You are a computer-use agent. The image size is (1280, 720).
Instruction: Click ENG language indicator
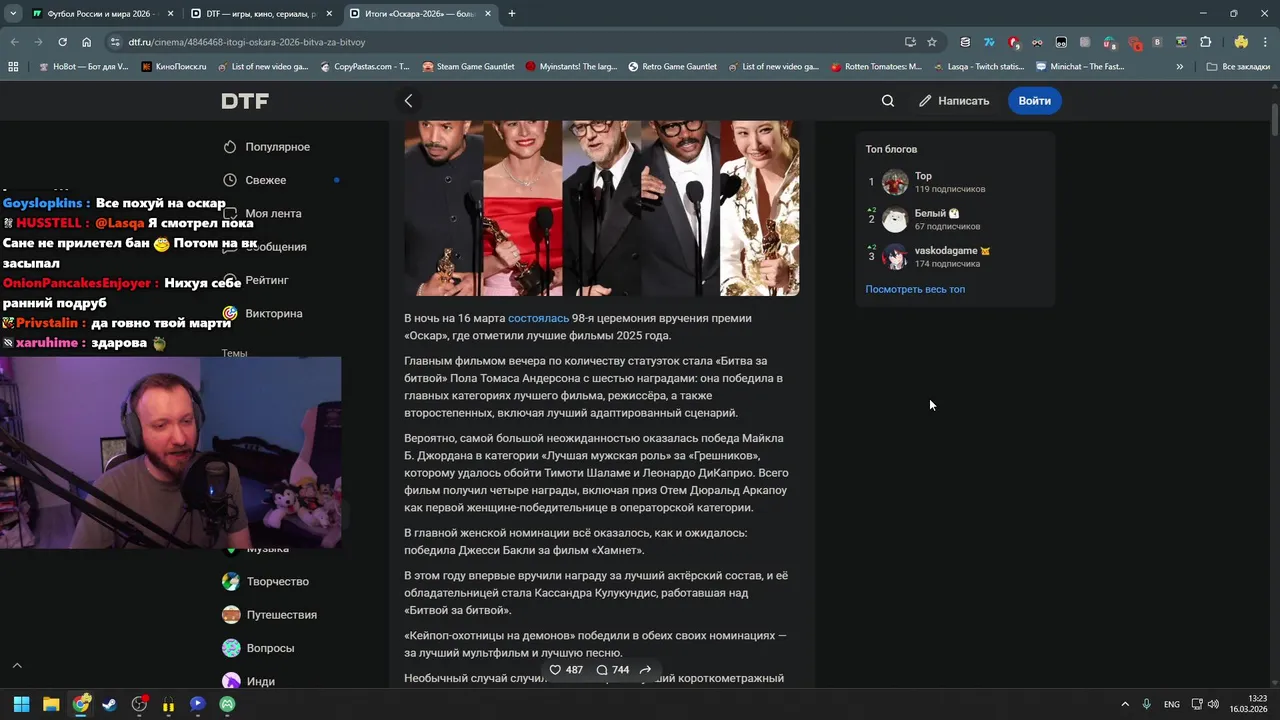pos(1172,704)
